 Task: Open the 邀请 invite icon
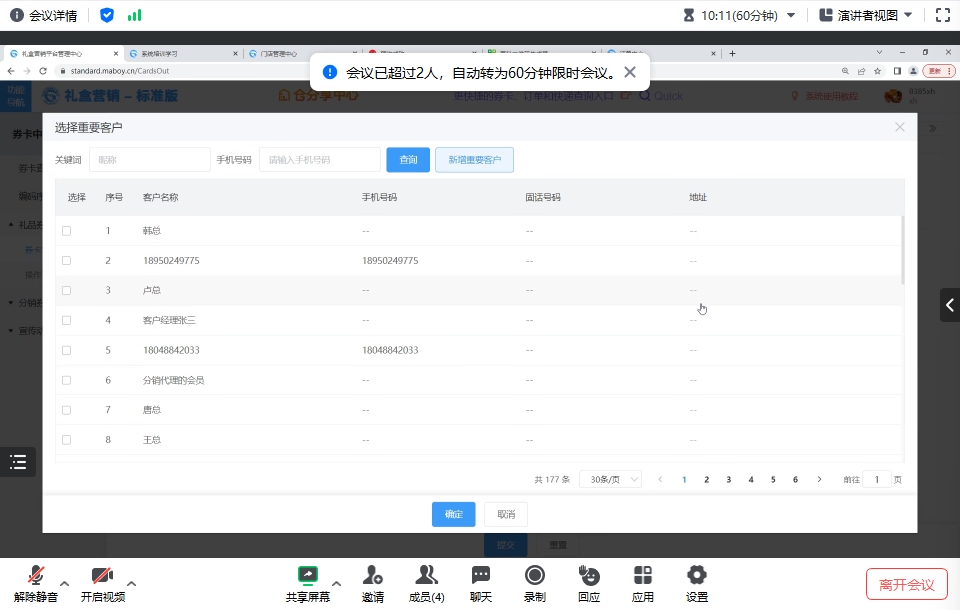point(373,576)
